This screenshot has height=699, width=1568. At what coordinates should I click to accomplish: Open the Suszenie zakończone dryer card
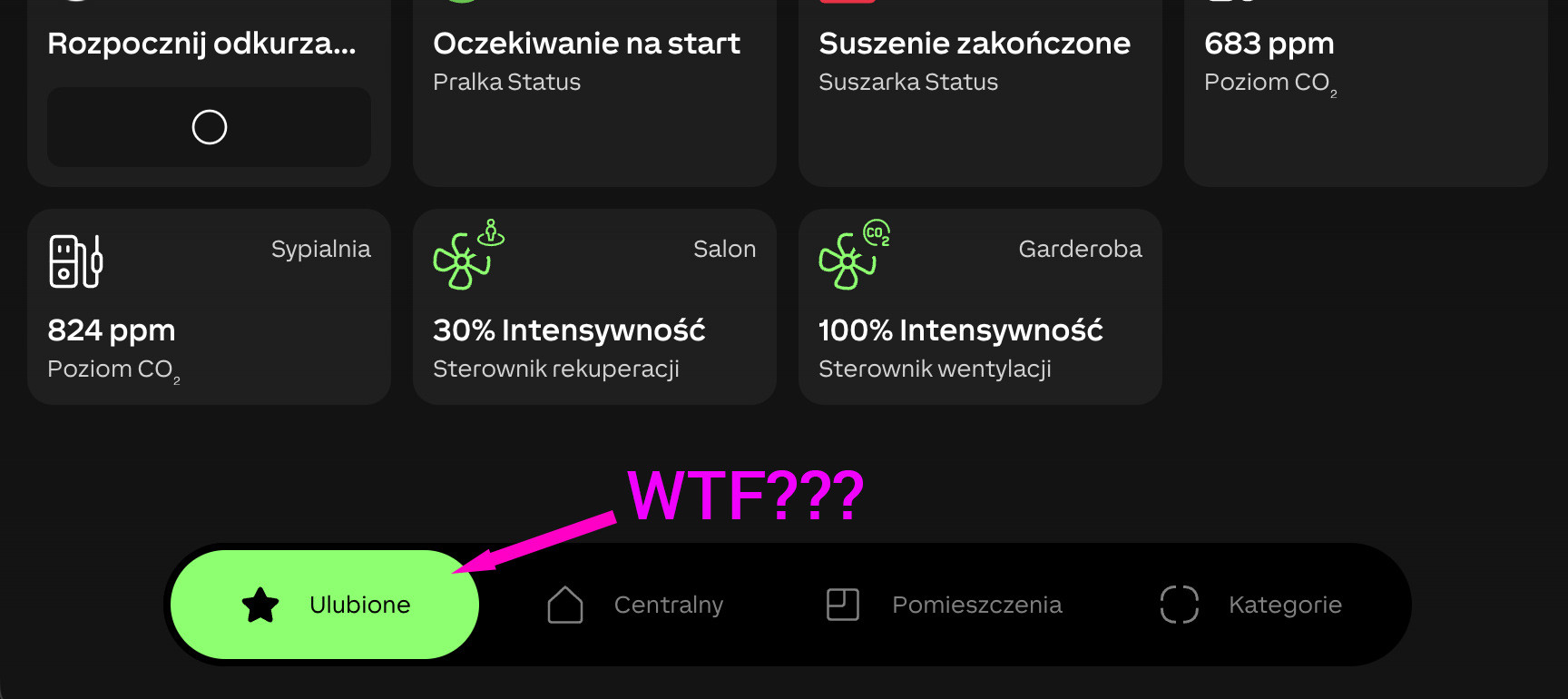[980, 91]
